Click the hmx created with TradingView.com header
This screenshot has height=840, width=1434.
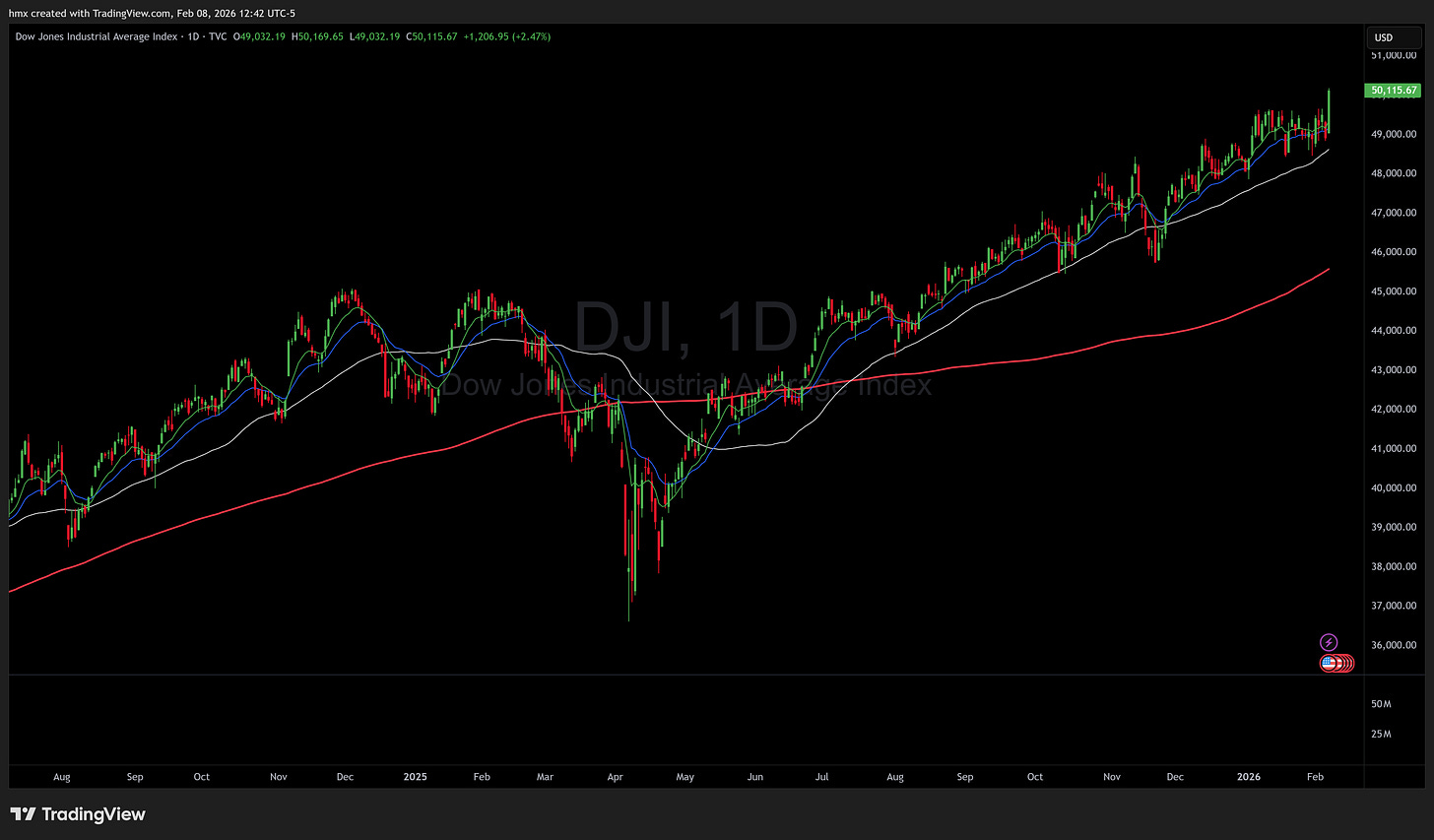click(x=152, y=13)
